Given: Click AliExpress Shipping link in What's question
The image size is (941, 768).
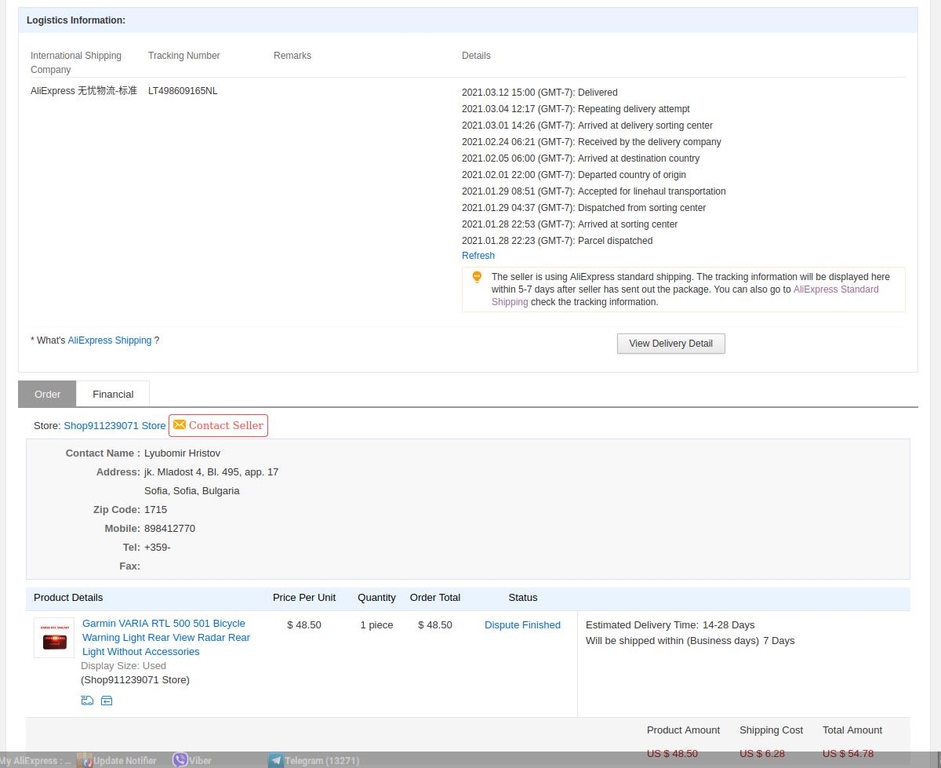Looking at the screenshot, I should [109, 341].
